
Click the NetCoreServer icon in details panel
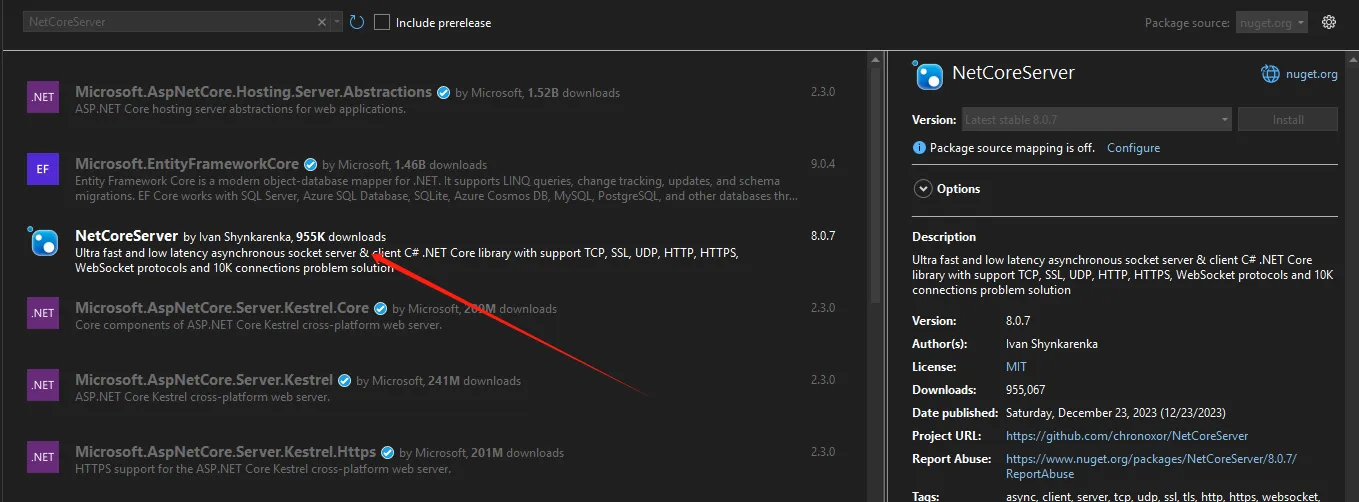click(x=929, y=74)
